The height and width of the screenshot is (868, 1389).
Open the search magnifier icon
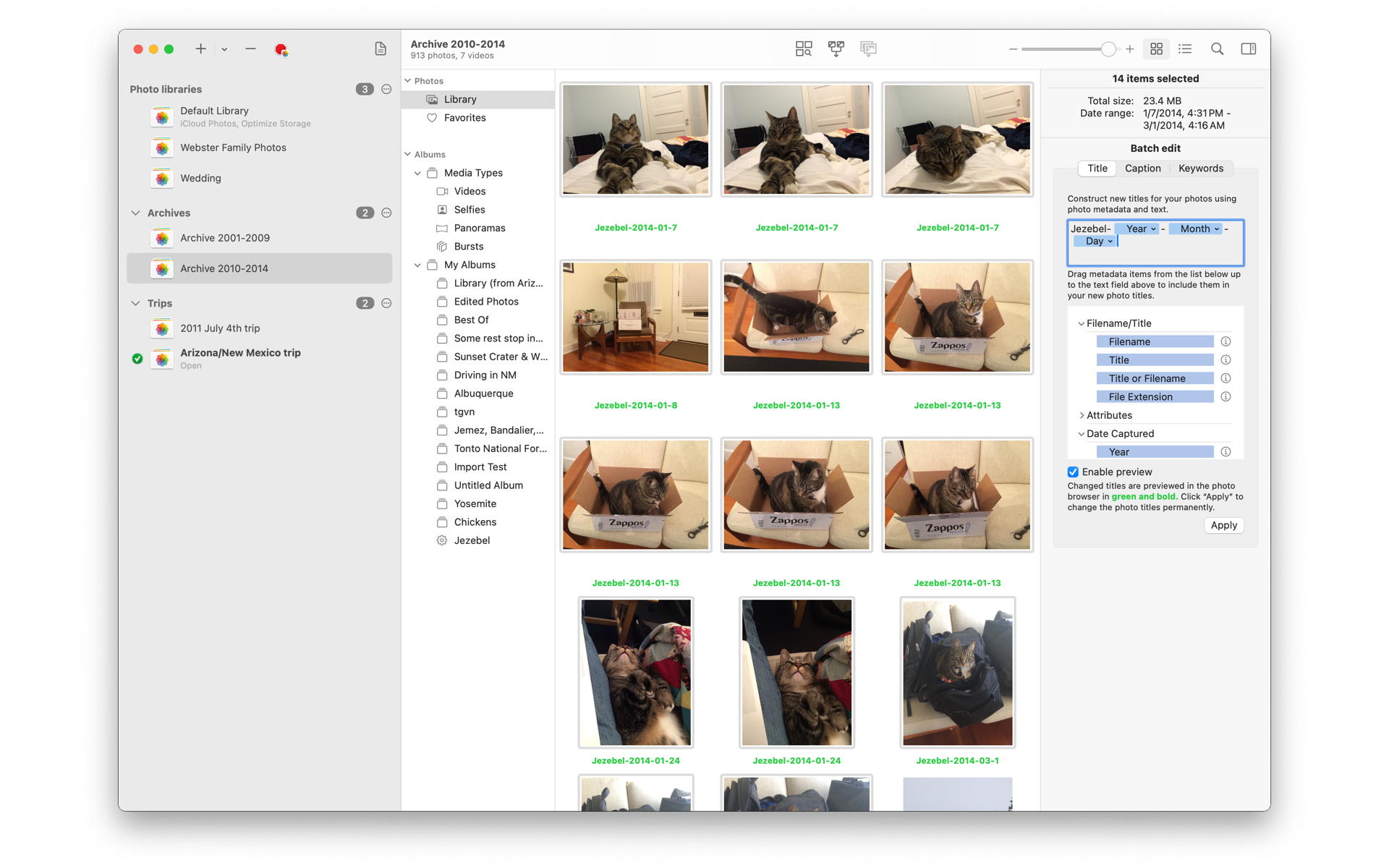coord(1217,48)
